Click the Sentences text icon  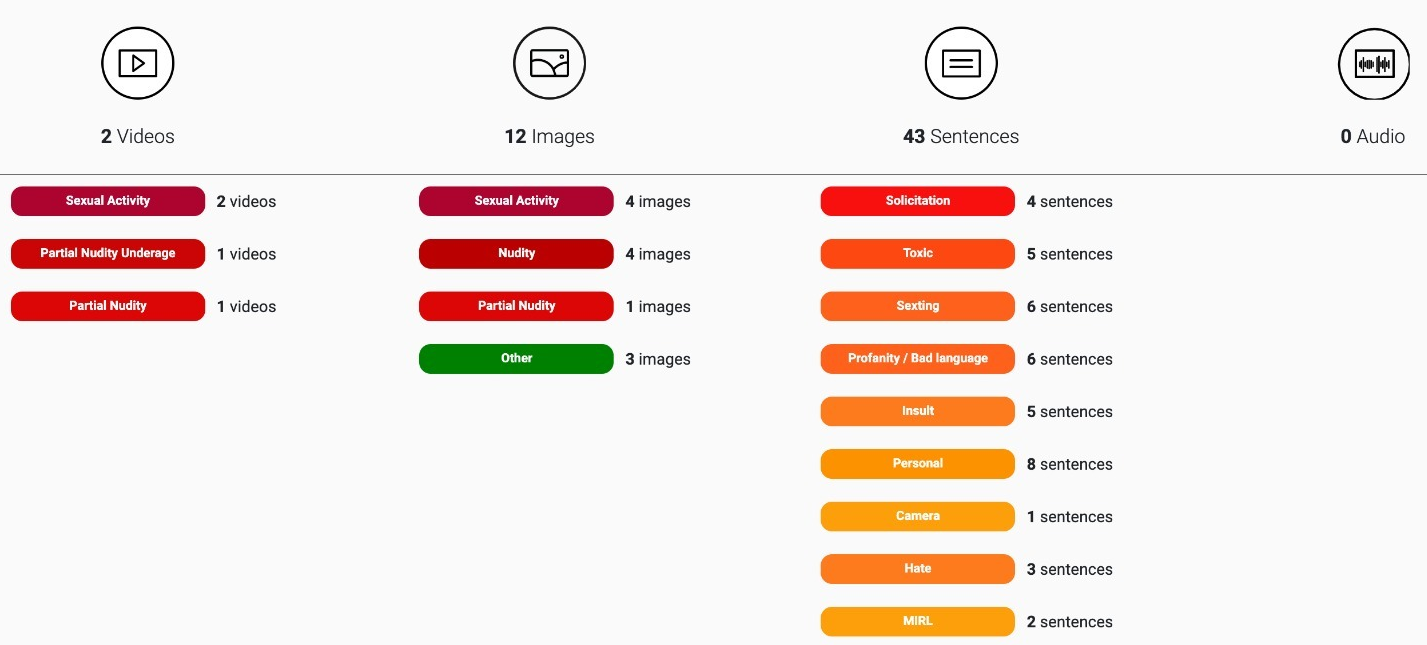pos(961,64)
